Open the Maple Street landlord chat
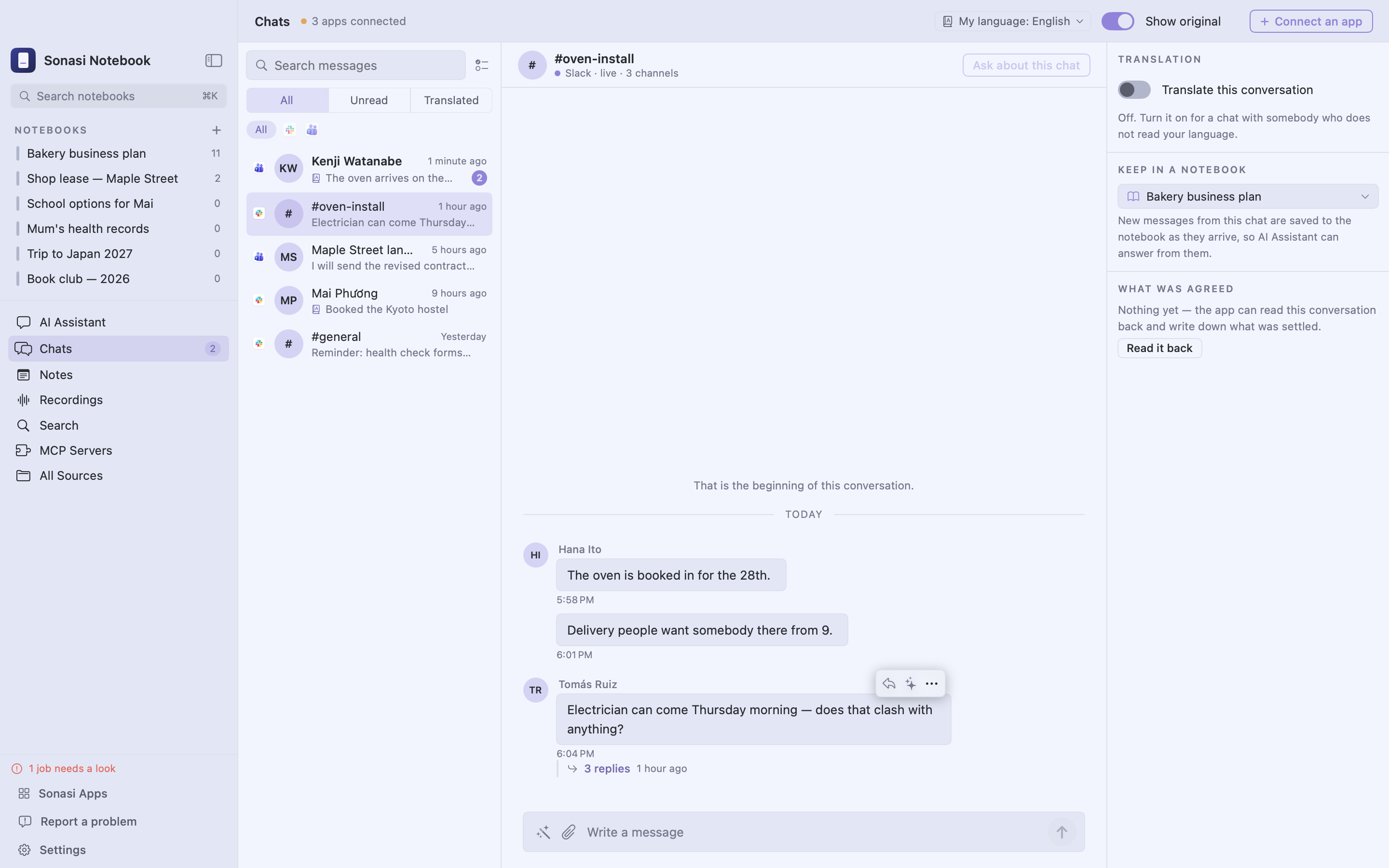The height and width of the screenshot is (868, 1389). 369,257
